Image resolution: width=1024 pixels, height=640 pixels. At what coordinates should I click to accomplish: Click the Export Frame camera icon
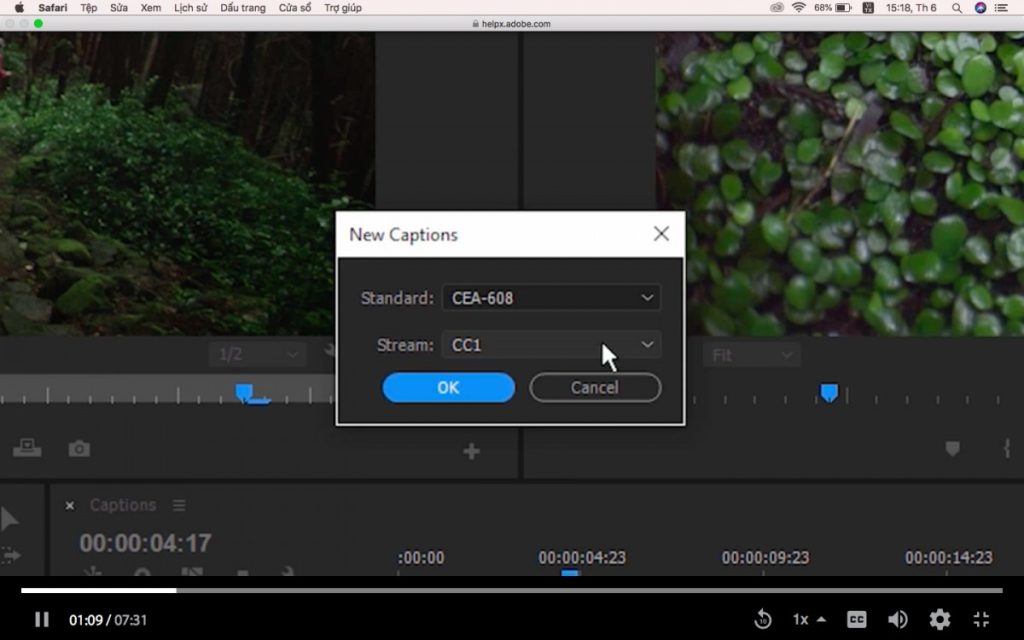pos(79,450)
